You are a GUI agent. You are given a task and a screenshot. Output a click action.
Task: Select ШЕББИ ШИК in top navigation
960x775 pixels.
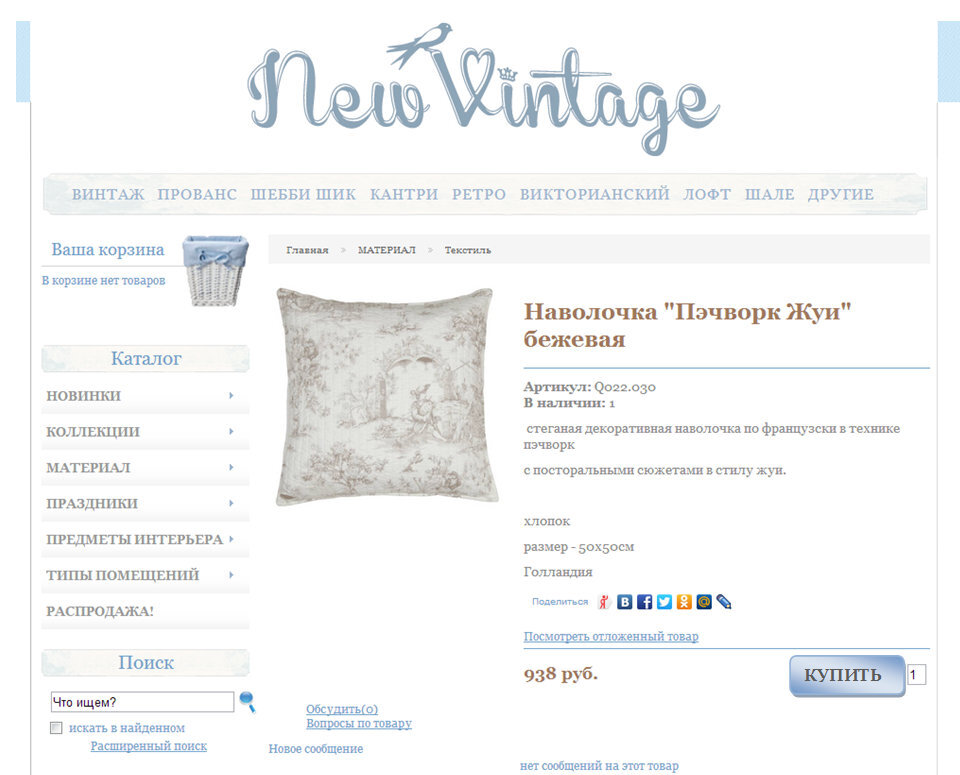(303, 194)
